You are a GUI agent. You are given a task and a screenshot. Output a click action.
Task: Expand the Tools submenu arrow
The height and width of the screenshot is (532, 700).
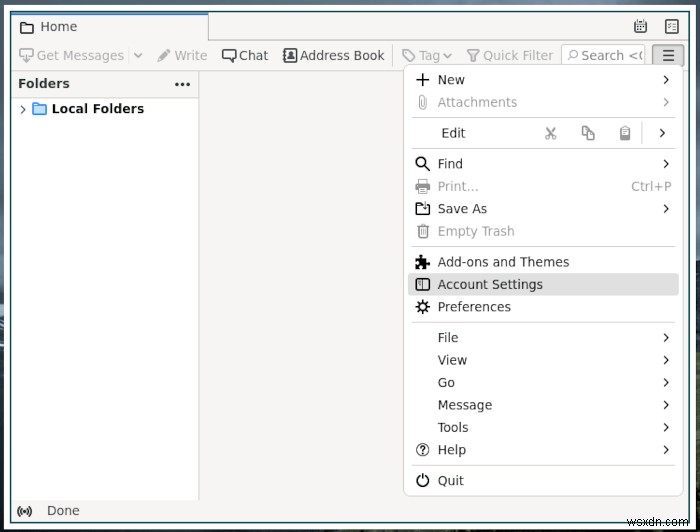(666, 427)
